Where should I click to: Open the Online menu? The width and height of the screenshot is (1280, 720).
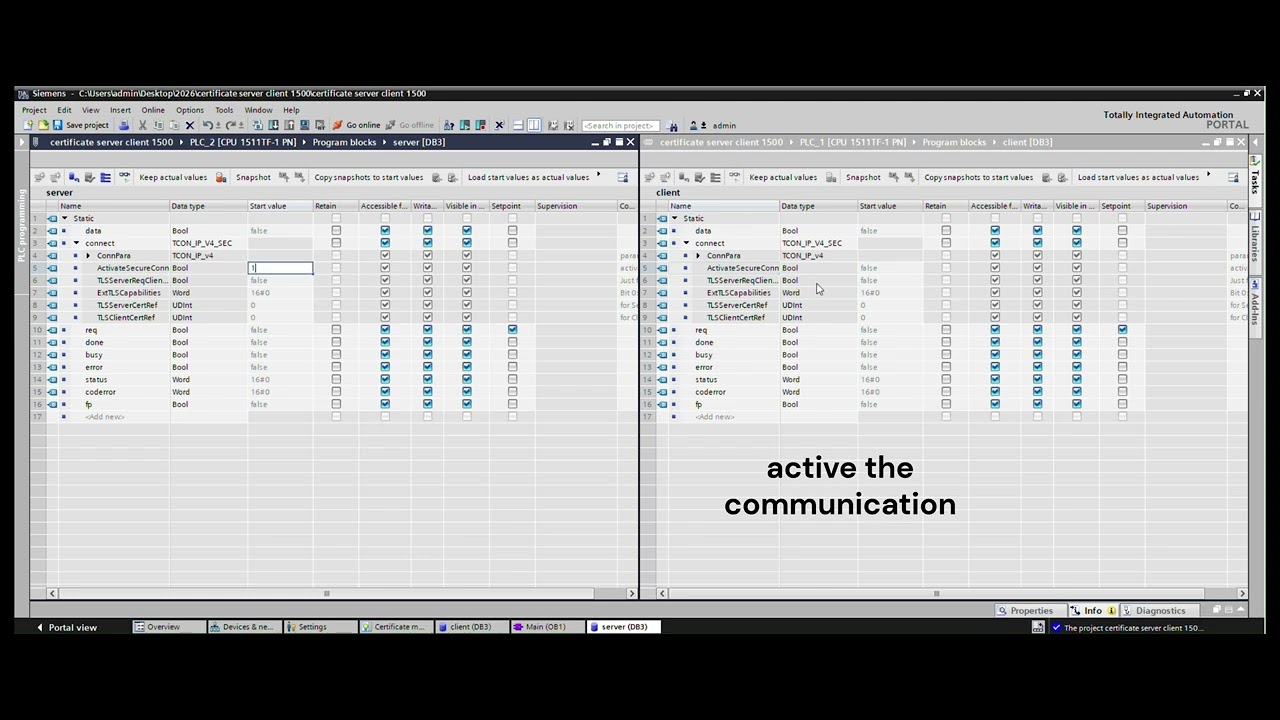coord(153,110)
